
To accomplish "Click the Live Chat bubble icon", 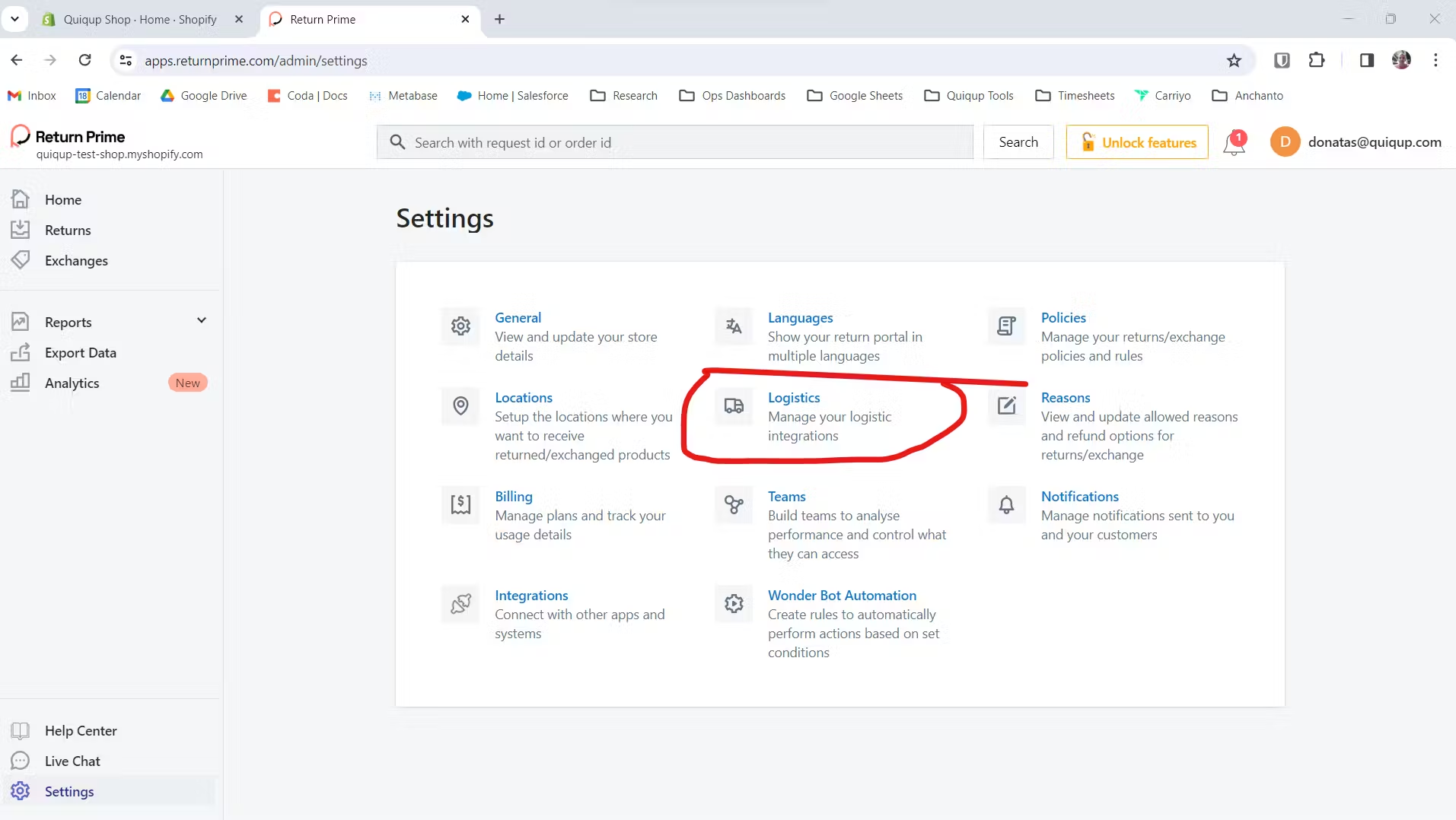I will click(x=21, y=761).
